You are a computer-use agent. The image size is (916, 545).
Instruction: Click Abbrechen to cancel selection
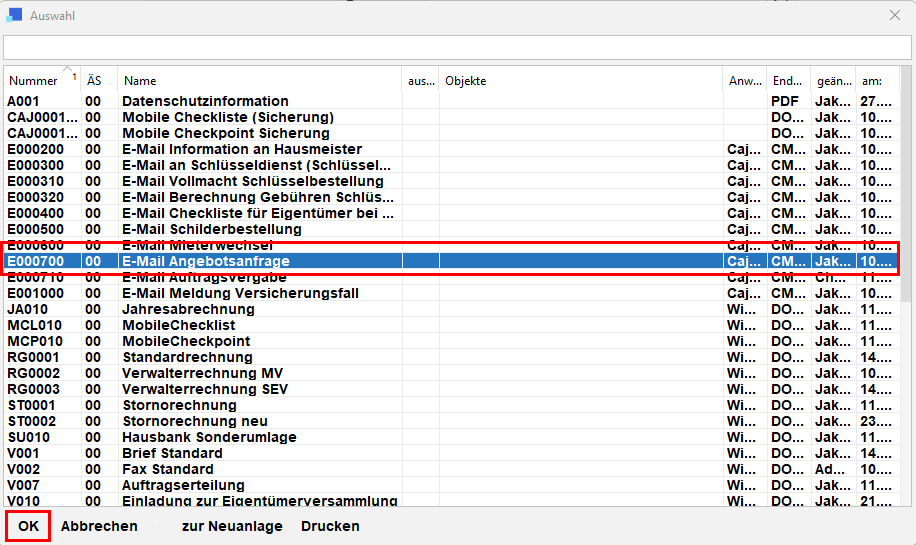pyautogui.click(x=99, y=526)
